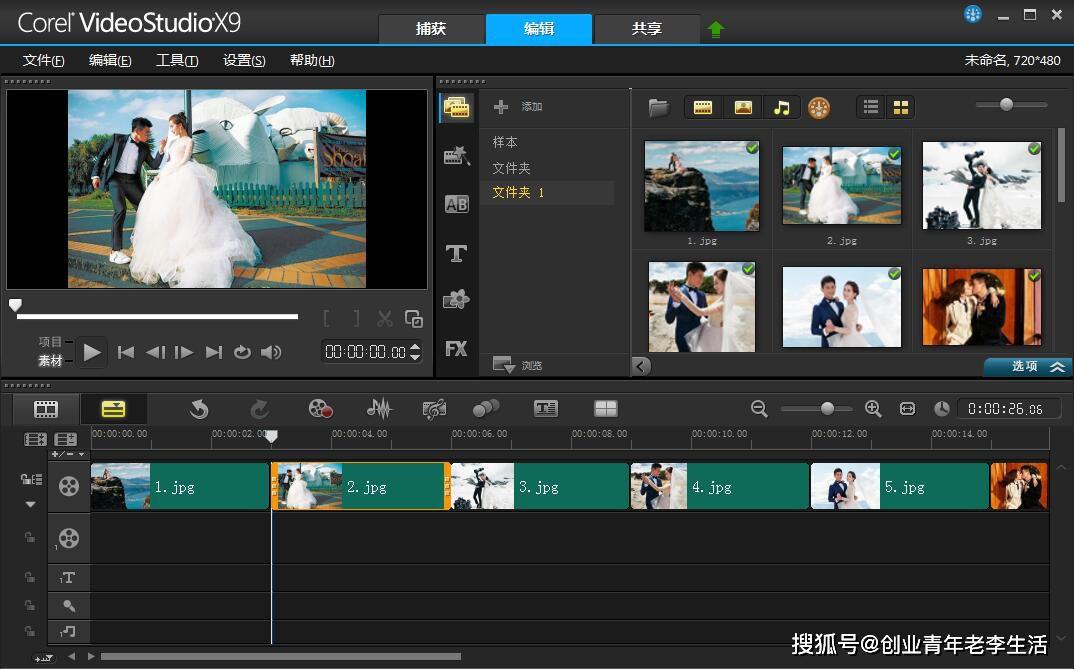The height and width of the screenshot is (669, 1074).
Task: Toggle show videos filter in library
Action: [x=703, y=107]
